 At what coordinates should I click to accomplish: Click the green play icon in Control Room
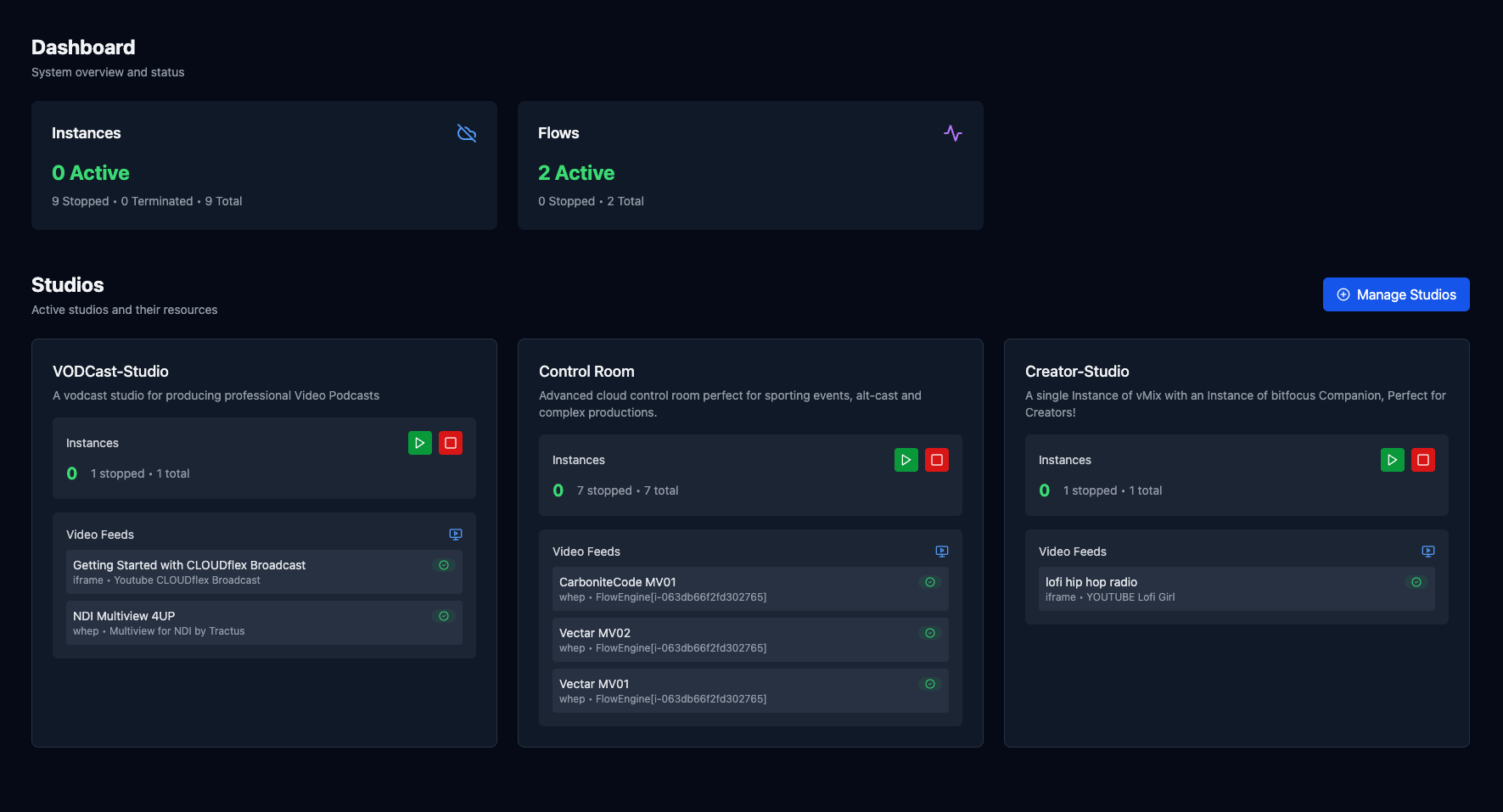(x=906, y=459)
